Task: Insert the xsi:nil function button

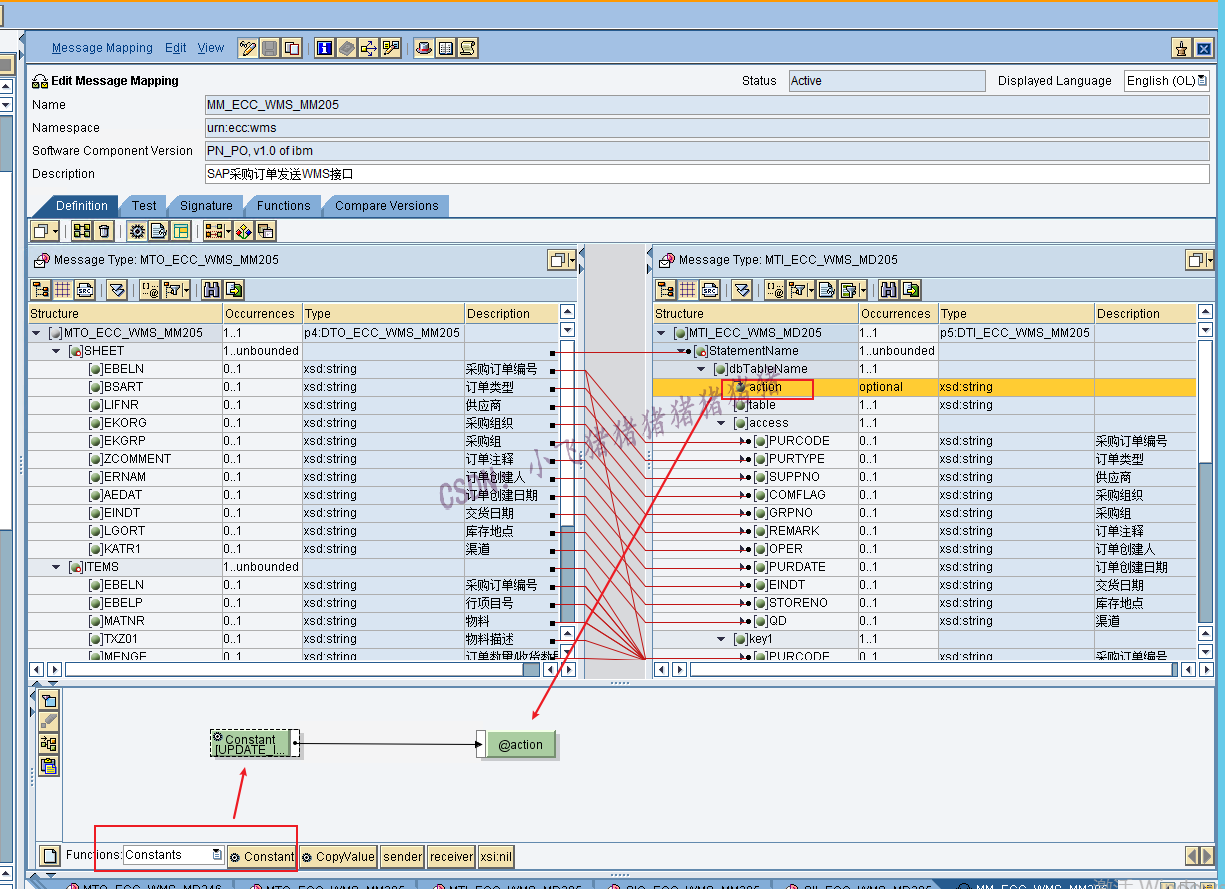Action: [x=496, y=857]
